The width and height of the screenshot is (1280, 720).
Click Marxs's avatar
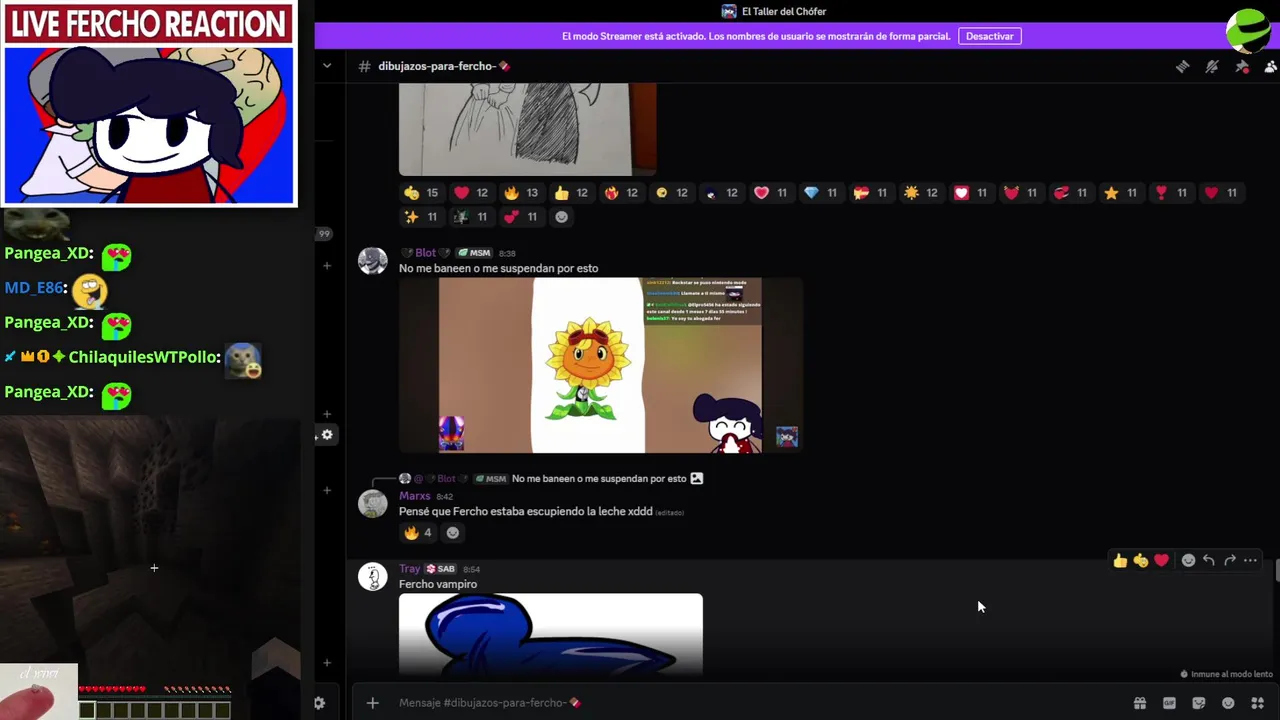click(x=373, y=504)
